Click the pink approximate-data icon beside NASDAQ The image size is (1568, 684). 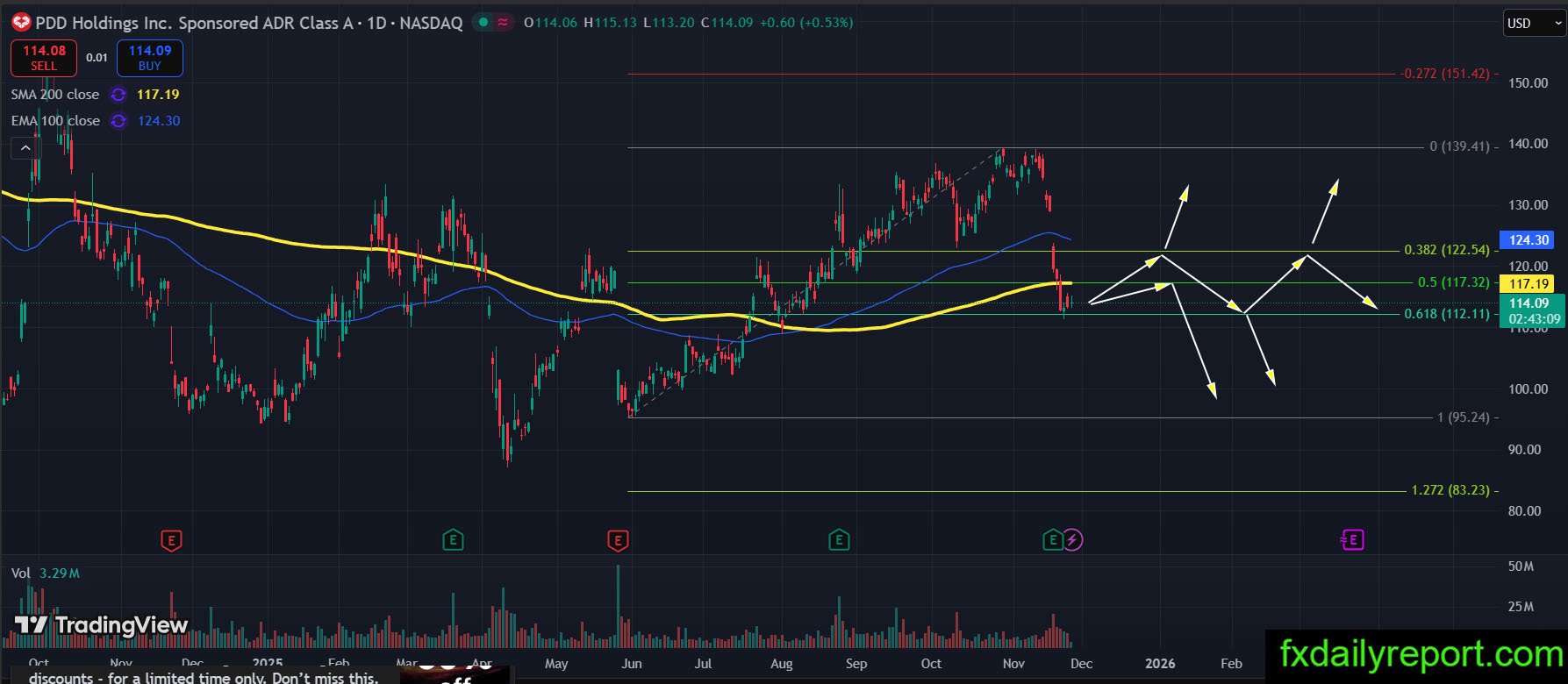(x=503, y=23)
